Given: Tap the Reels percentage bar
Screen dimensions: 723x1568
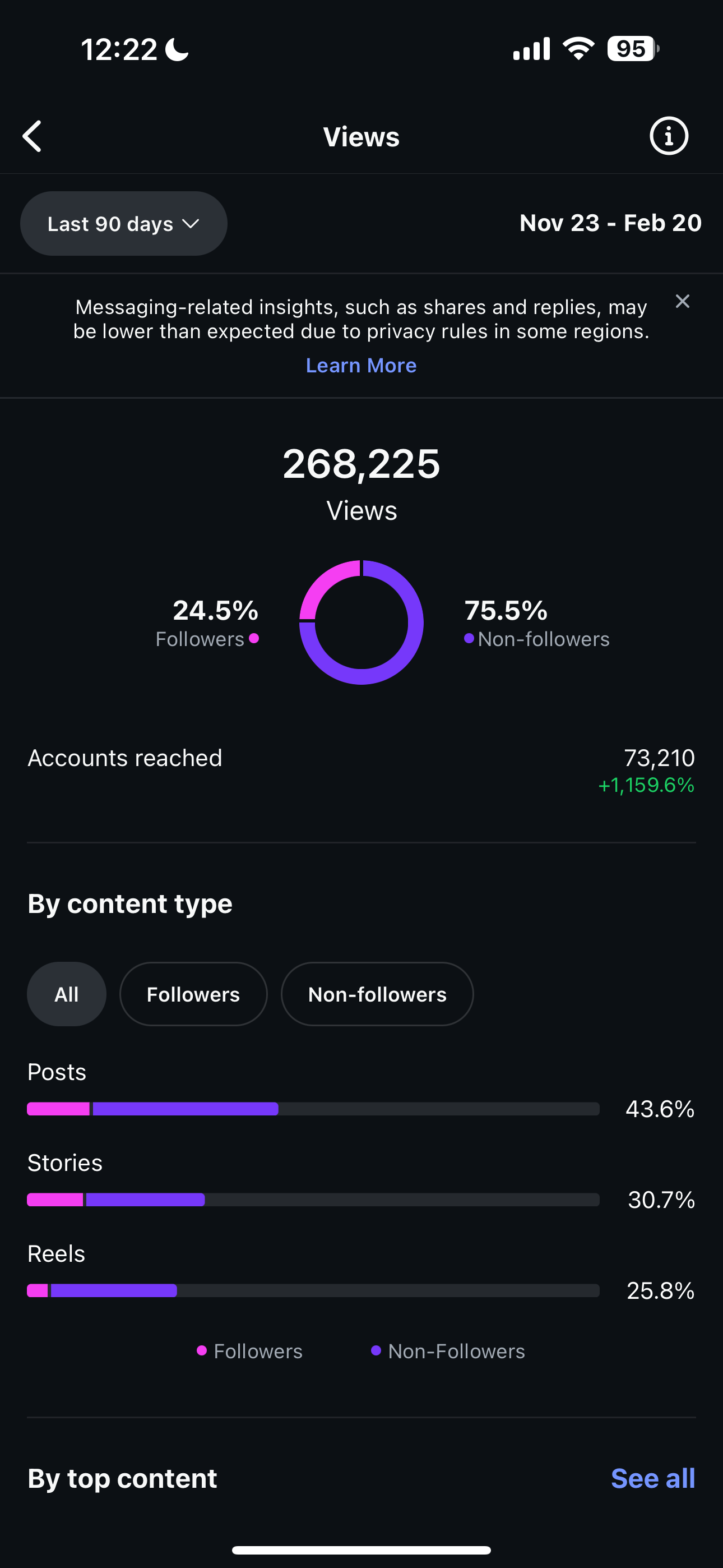Looking at the screenshot, I should [x=313, y=1290].
